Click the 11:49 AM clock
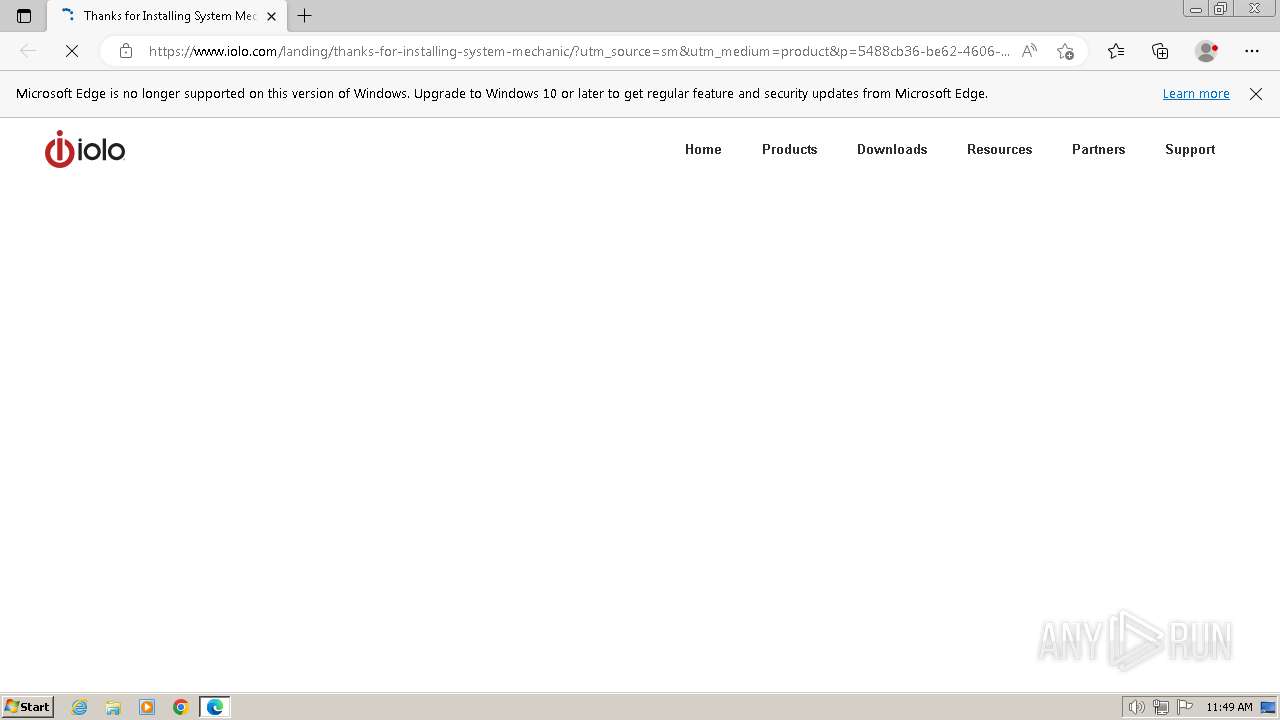The height and width of the screenshot is (720, 1280). pyautogui.click(x=1229, y=707)
